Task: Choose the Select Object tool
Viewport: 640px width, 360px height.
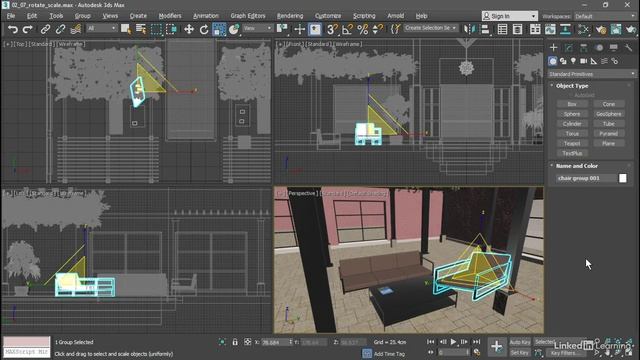Action: tap(125, 29)
